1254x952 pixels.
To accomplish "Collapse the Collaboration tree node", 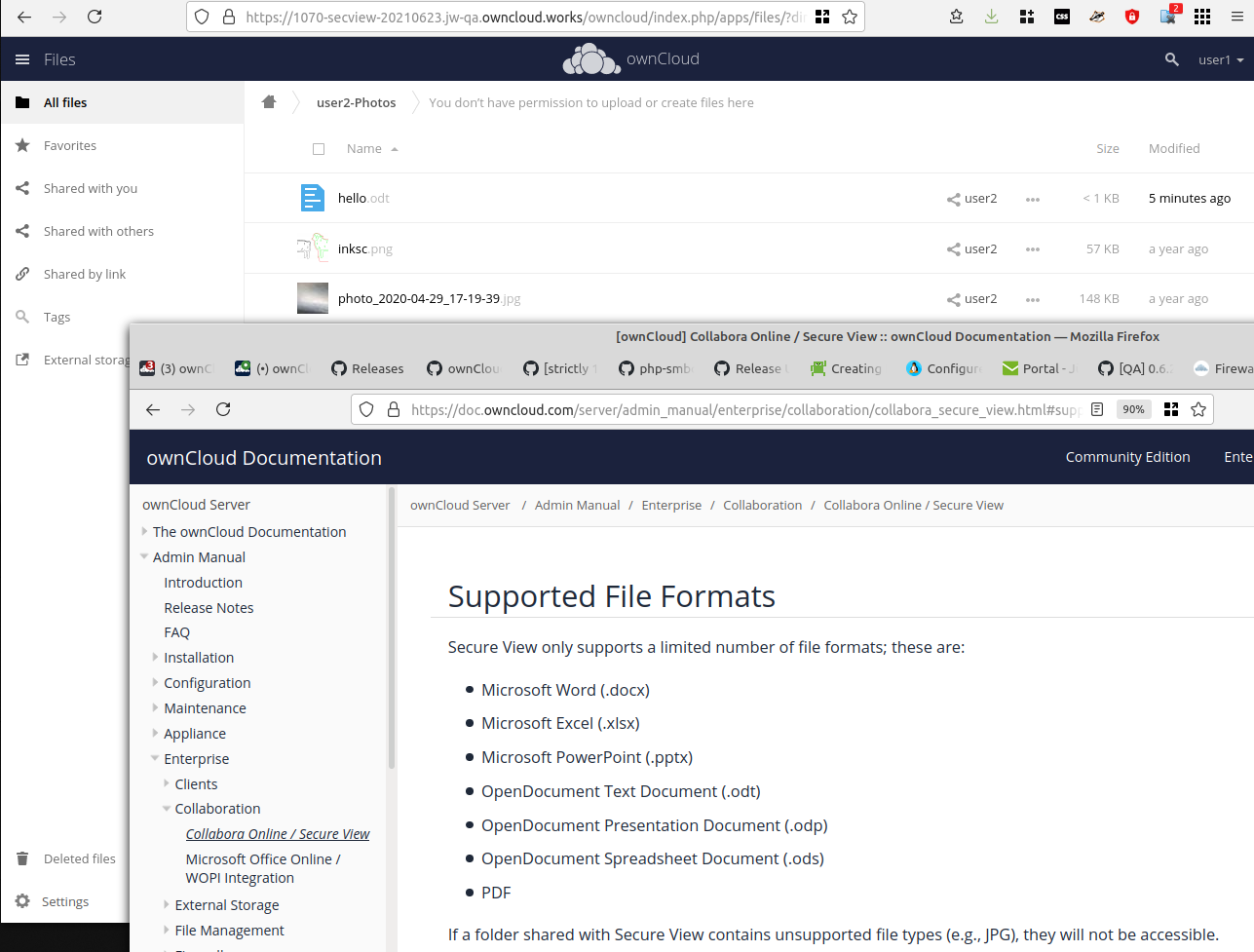I will click(x=166, y=808).
